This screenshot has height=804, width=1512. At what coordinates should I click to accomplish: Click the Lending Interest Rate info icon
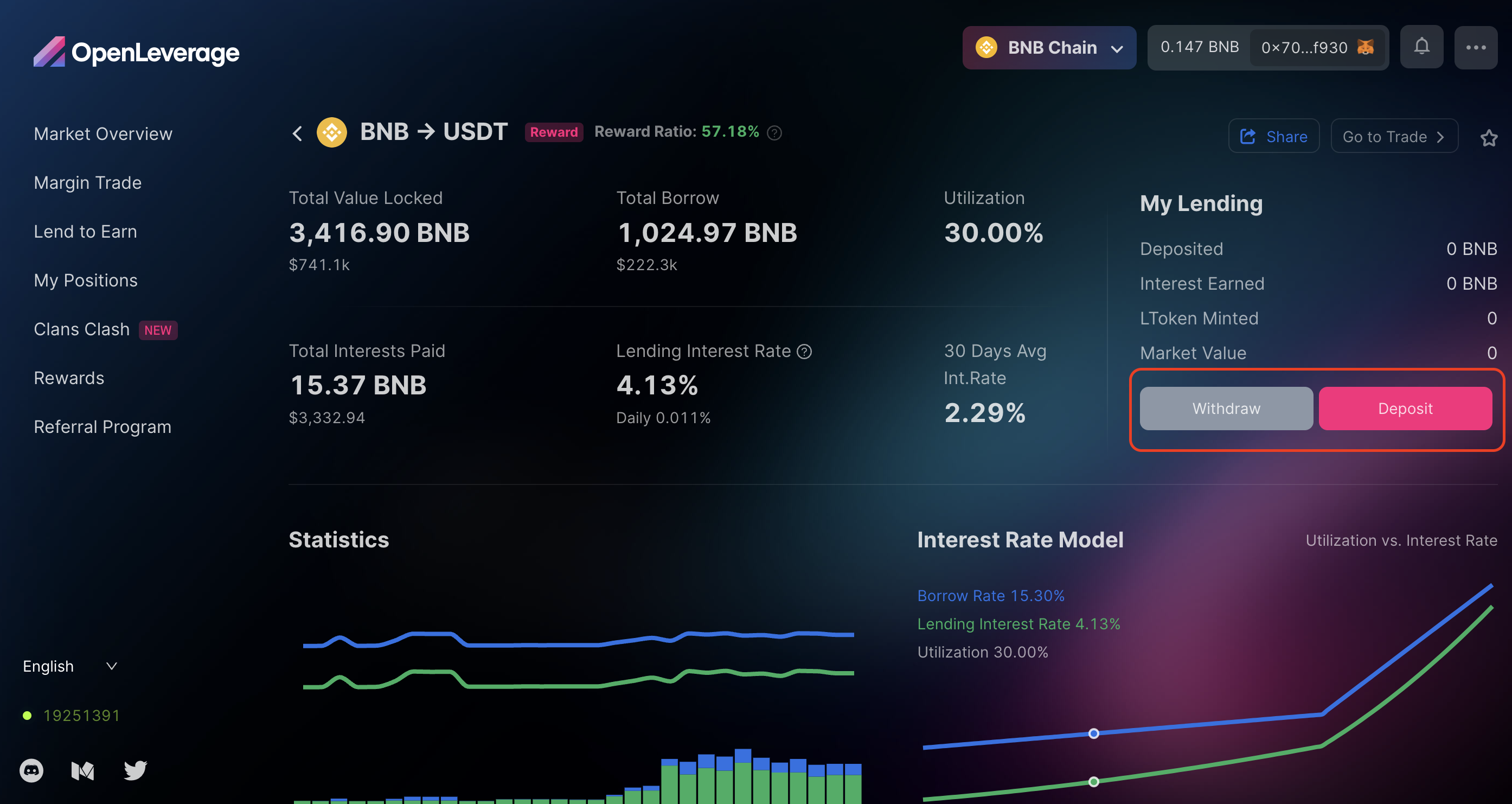pyautogui.click(x=804, y=351)
